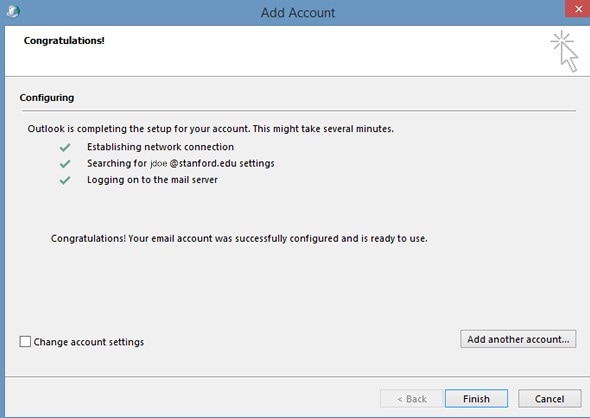Click the cursor click graphic icon

564,51
